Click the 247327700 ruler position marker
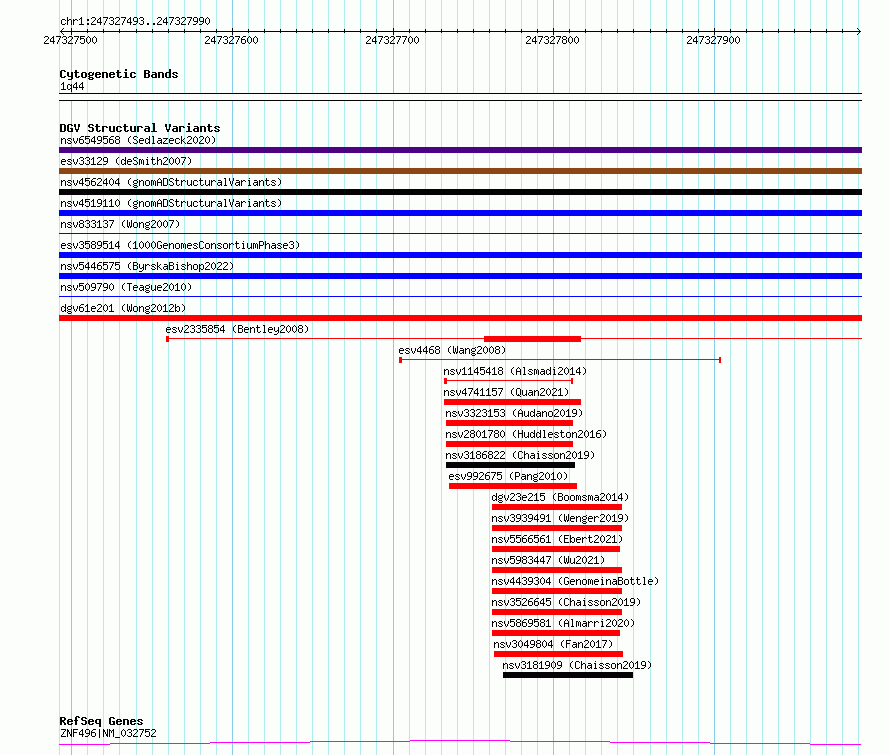The height and width of the screenshot is (755, 890). (x=392, y=40)
